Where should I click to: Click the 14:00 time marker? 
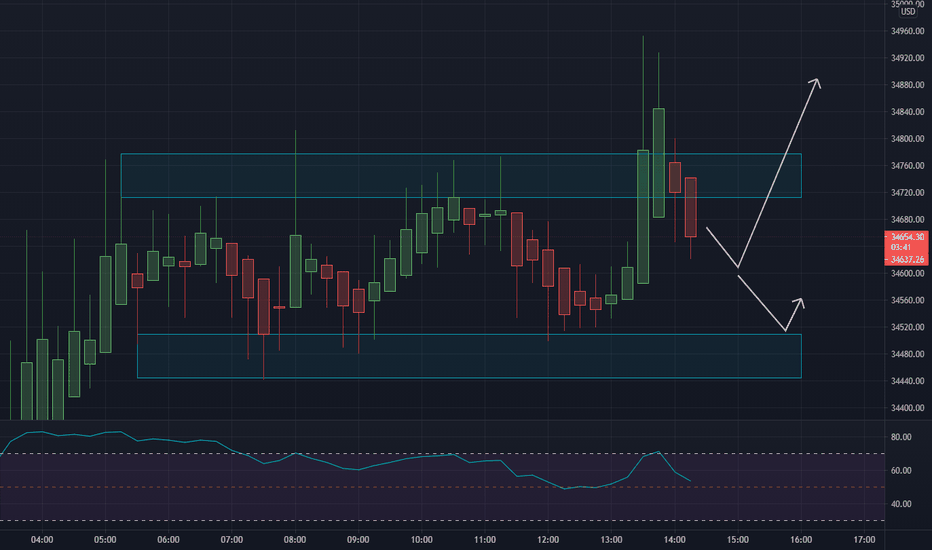675,540
